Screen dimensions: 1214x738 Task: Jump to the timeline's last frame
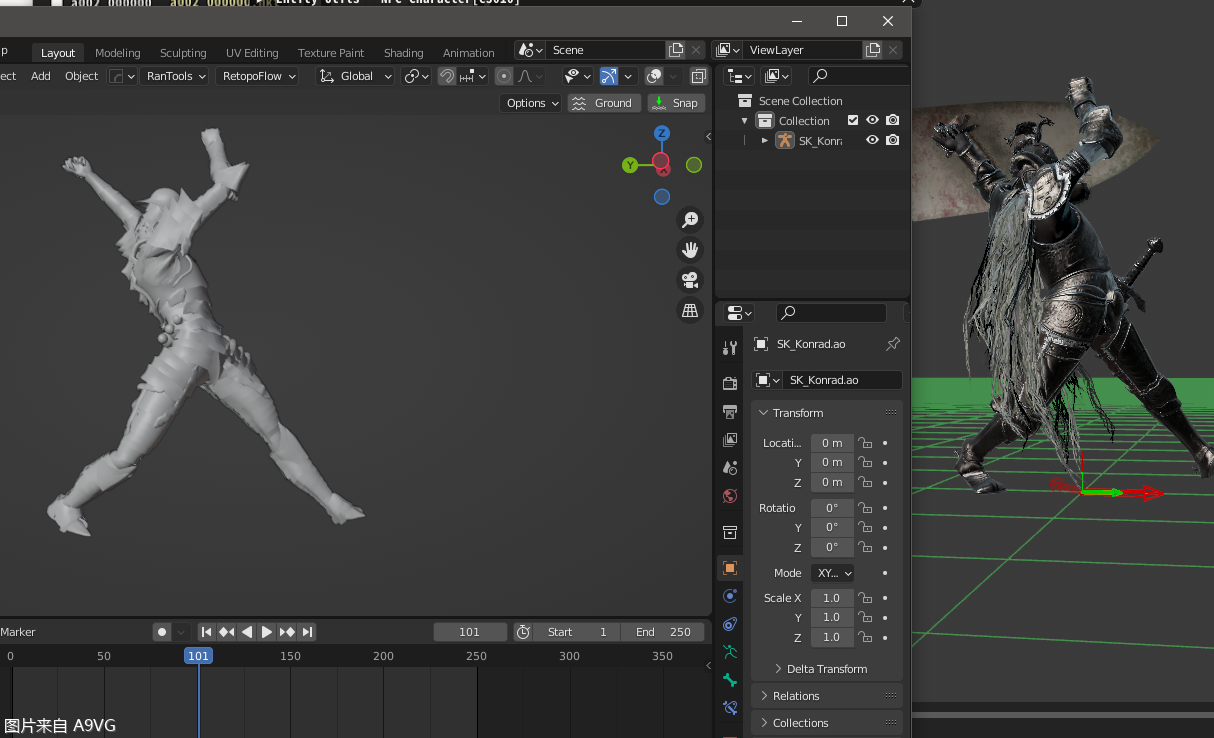tap(308, 632)
